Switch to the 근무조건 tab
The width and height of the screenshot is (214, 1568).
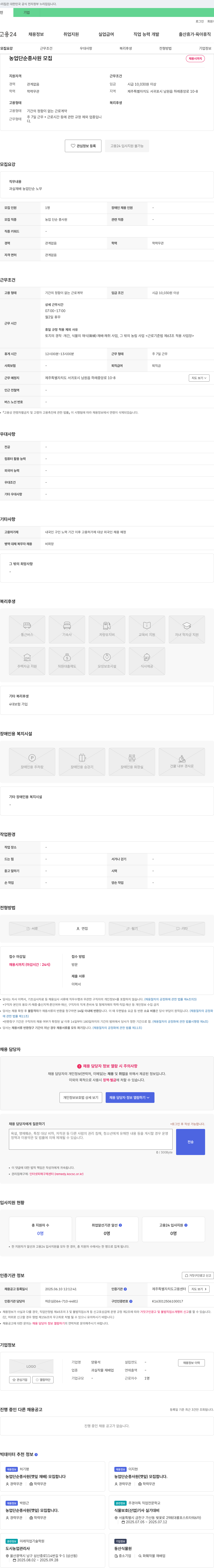pos(46,48)
